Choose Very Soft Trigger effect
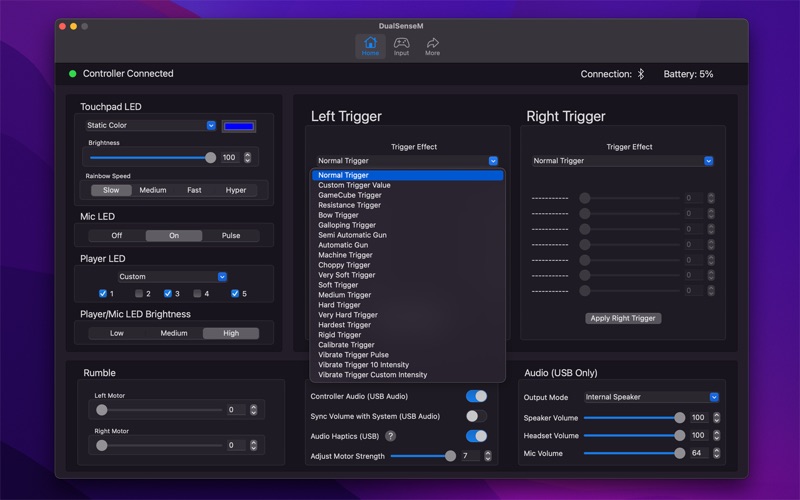Viewport: 800px width, 500px height. (408, 274)
